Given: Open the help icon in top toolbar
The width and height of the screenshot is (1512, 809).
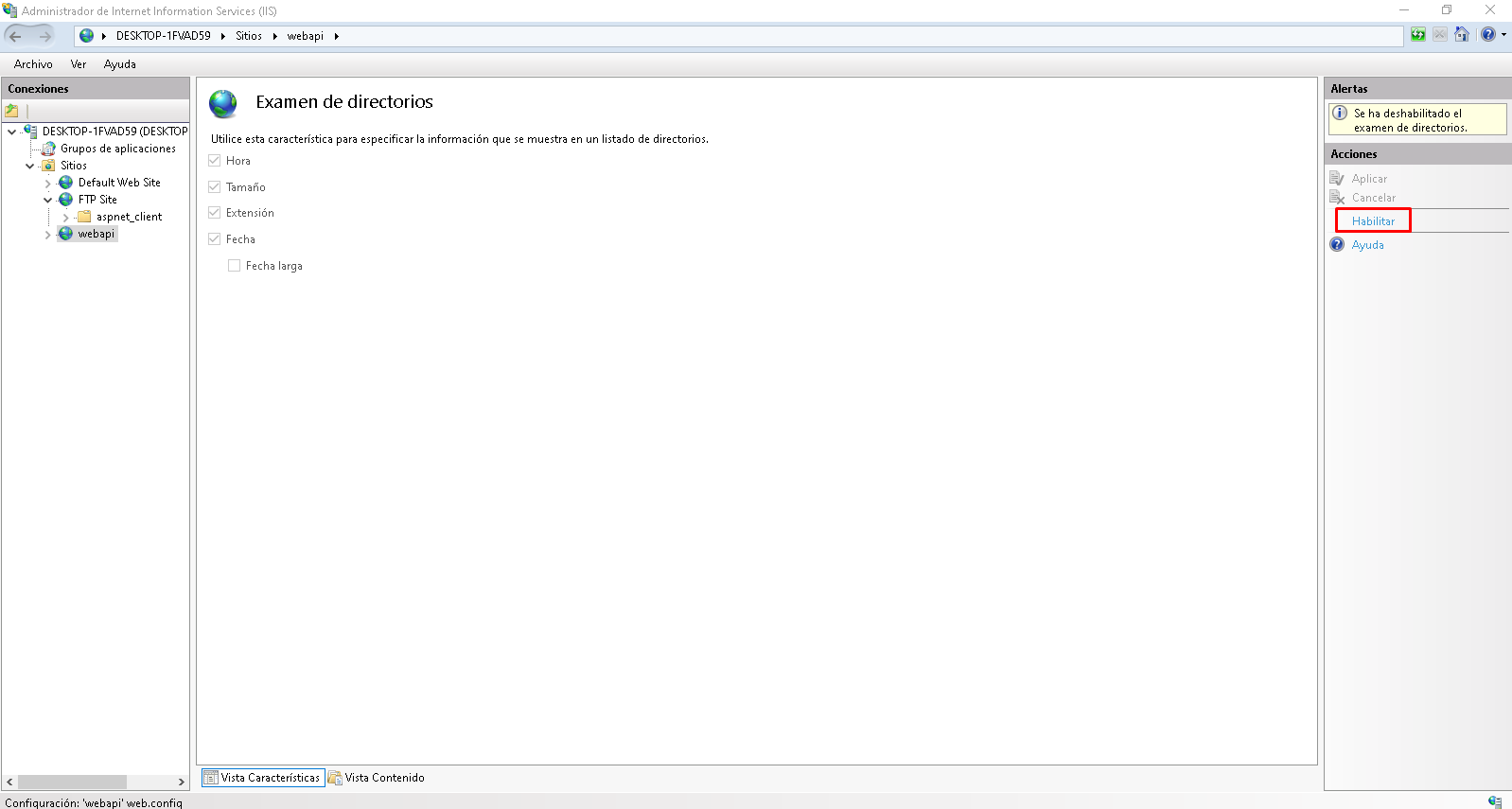Looking at the screenshot, I should point(1488,35).
